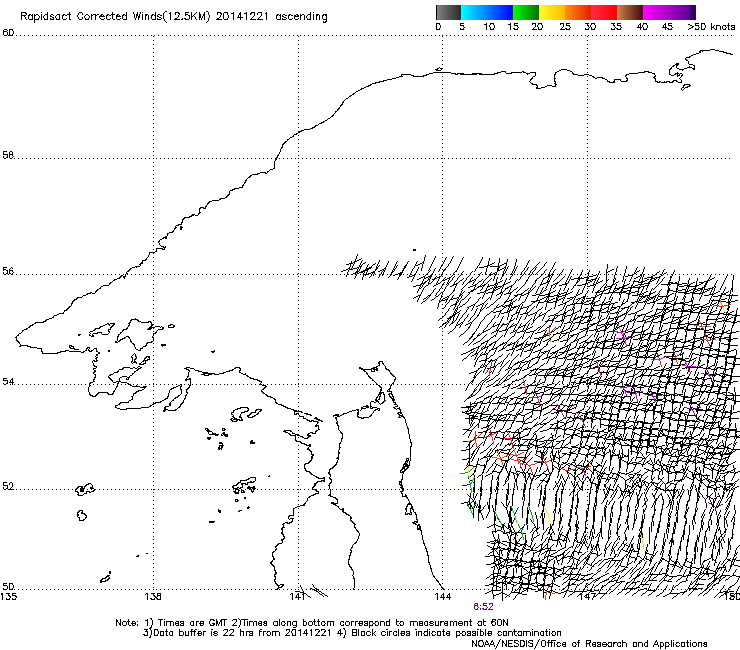Click the 'Data buffer is 22 hrs' note
Viewport: 740px width, 650px height.
tap(203, 633)
